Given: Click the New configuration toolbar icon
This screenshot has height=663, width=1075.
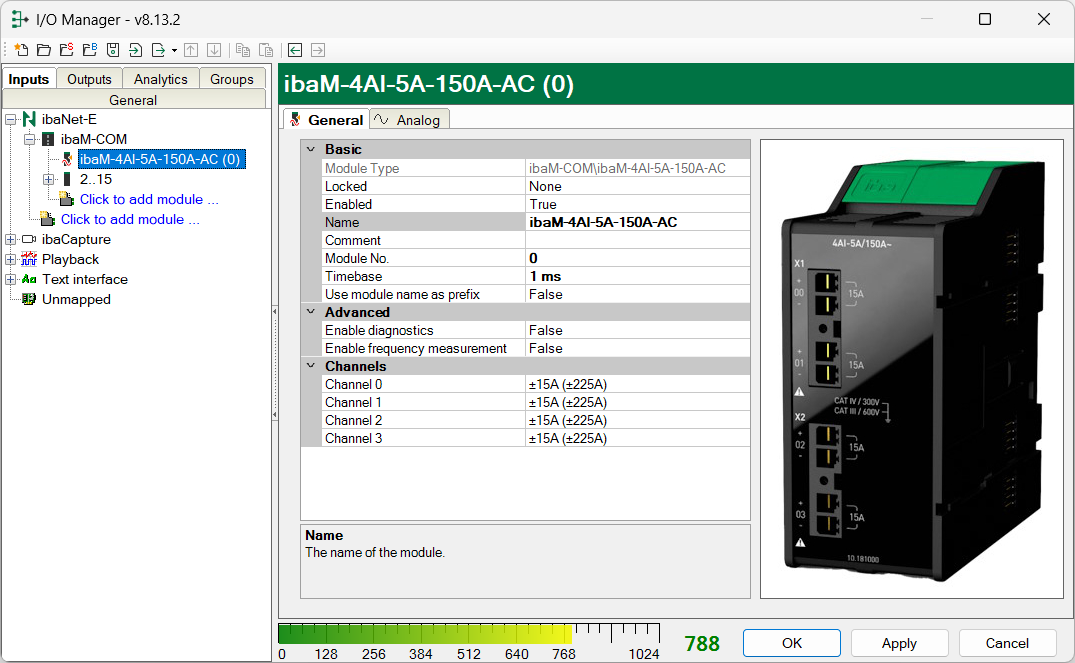Looking at the screenshot, I should (21, 50).
